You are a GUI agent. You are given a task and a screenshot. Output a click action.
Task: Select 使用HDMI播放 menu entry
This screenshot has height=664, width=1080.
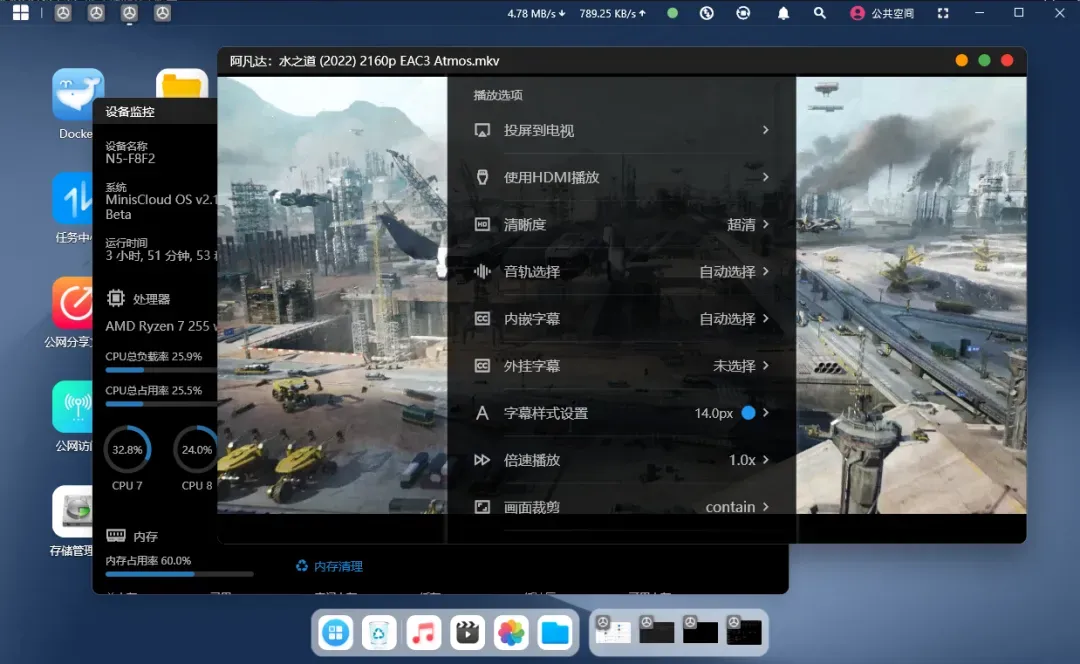[x=621, y=178]
